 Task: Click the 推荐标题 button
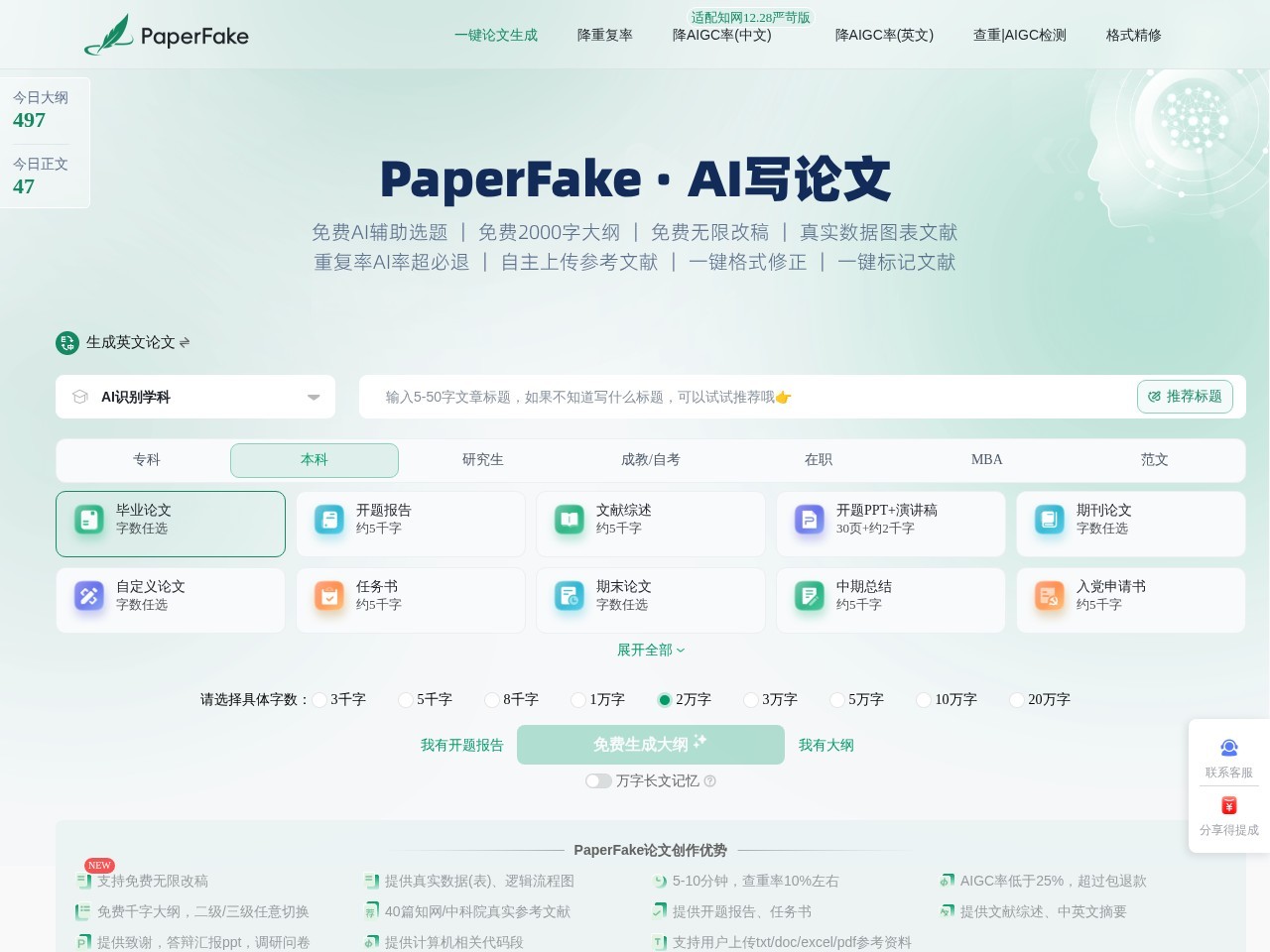1185,397
